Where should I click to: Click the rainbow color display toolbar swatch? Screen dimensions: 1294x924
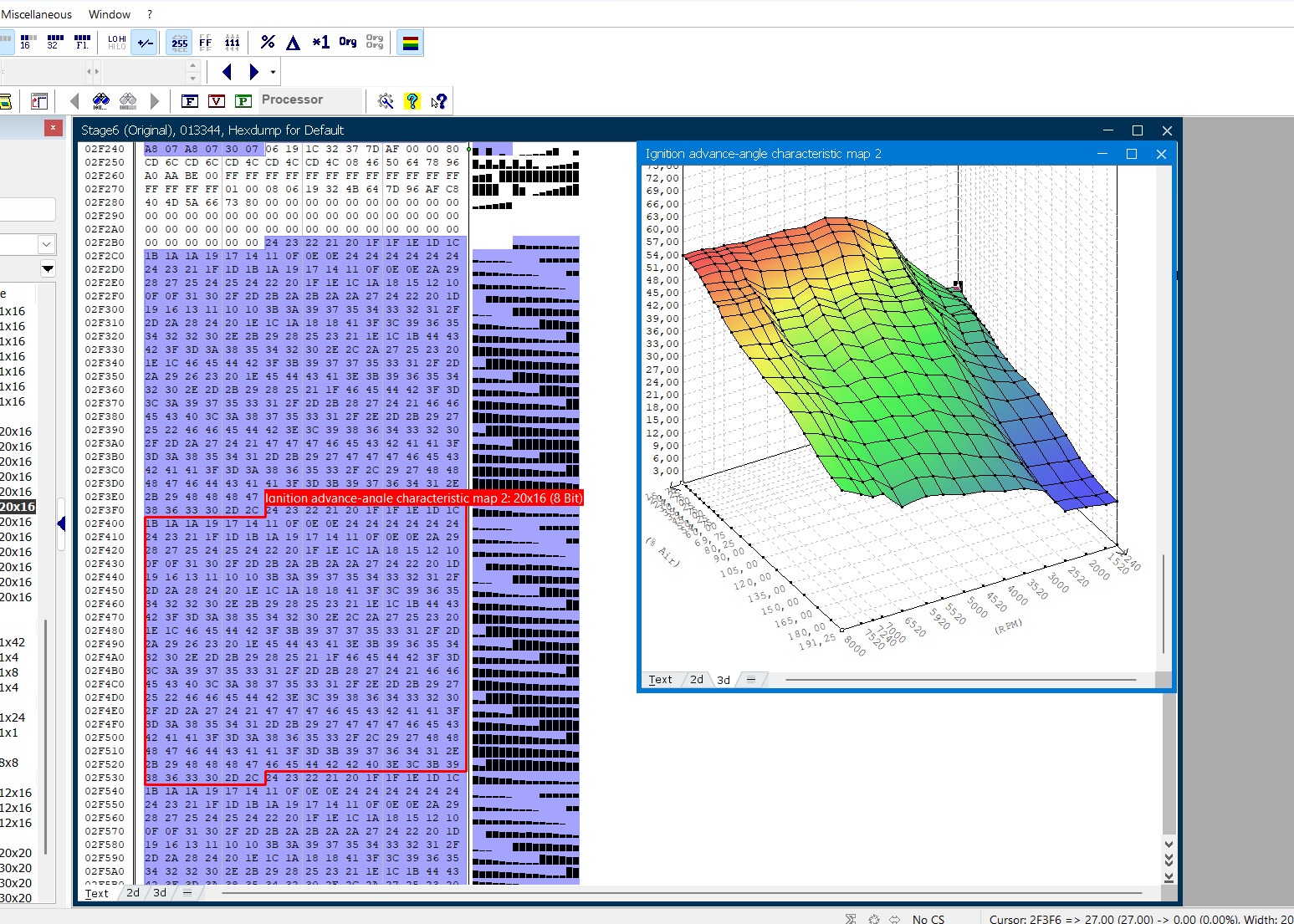click(410, 42)
